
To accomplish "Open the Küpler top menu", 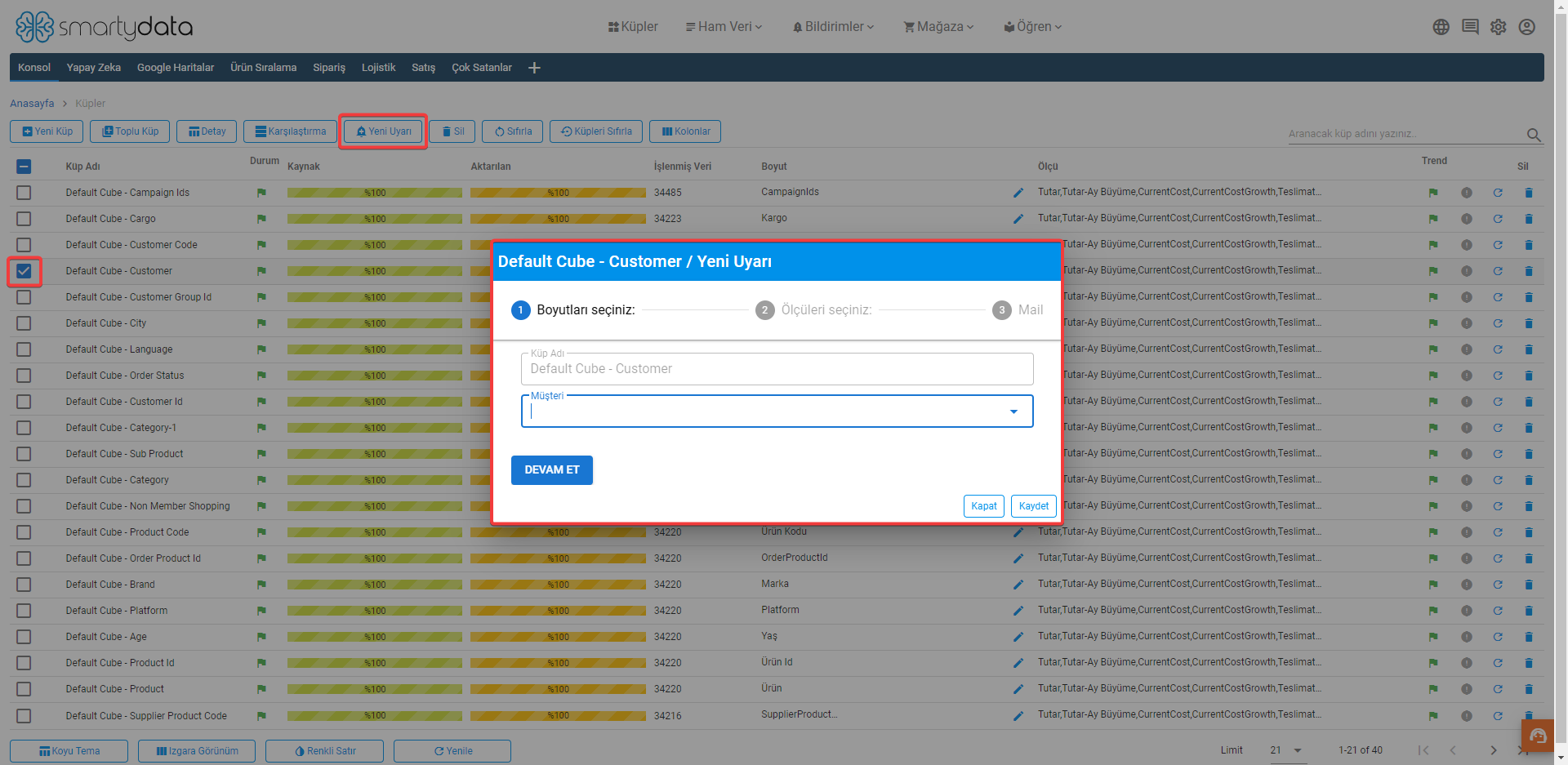I will click(x=633, y=27).
